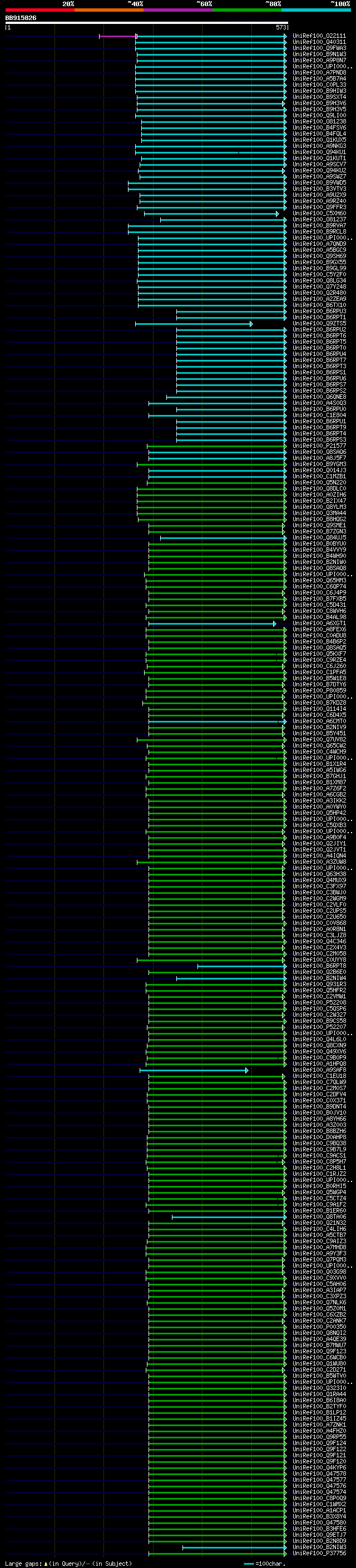Click the green alignment bar for UniRef100_P21577
This screenshot has height=1568, width=356.
coord(215,446)
